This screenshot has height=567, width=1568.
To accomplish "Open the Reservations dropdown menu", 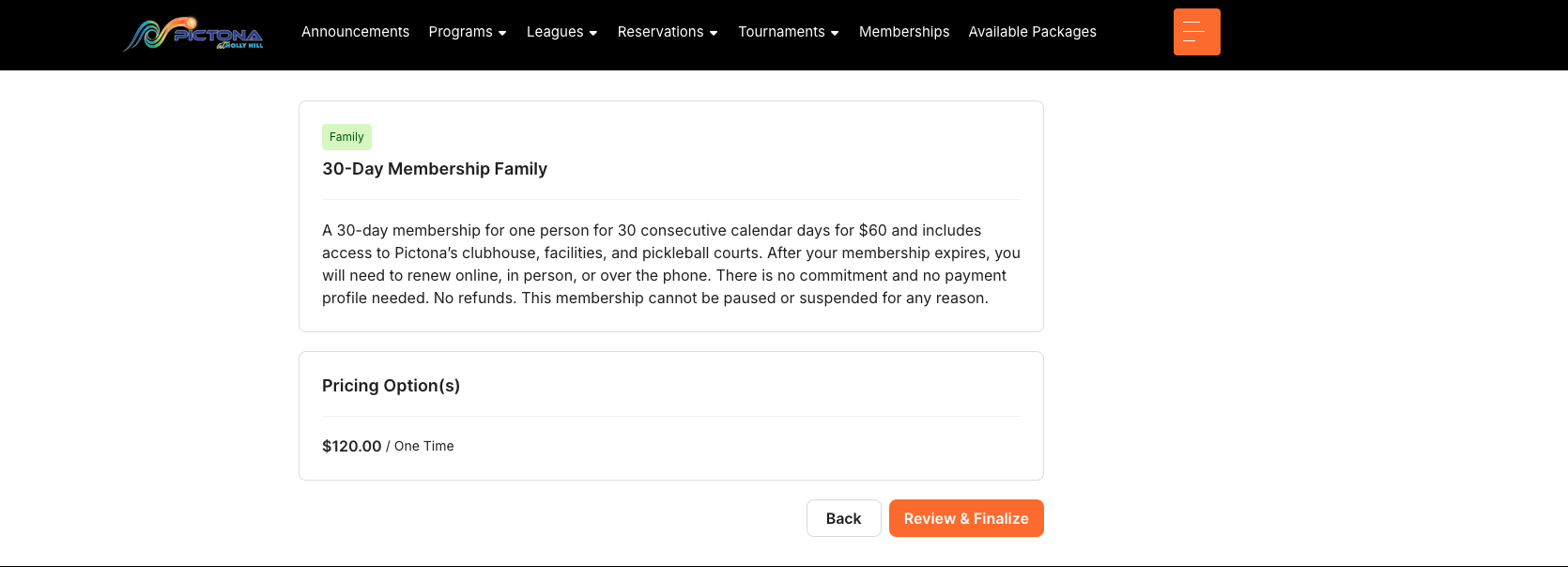I will tap(660, 32).
